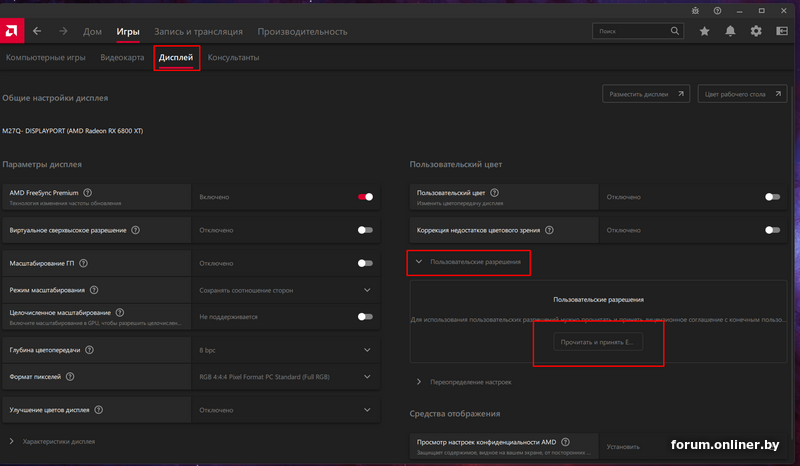Collapse Пользовательские разрешения section
This screenshot has height=466, width=800.
click(x=419, y=262)
